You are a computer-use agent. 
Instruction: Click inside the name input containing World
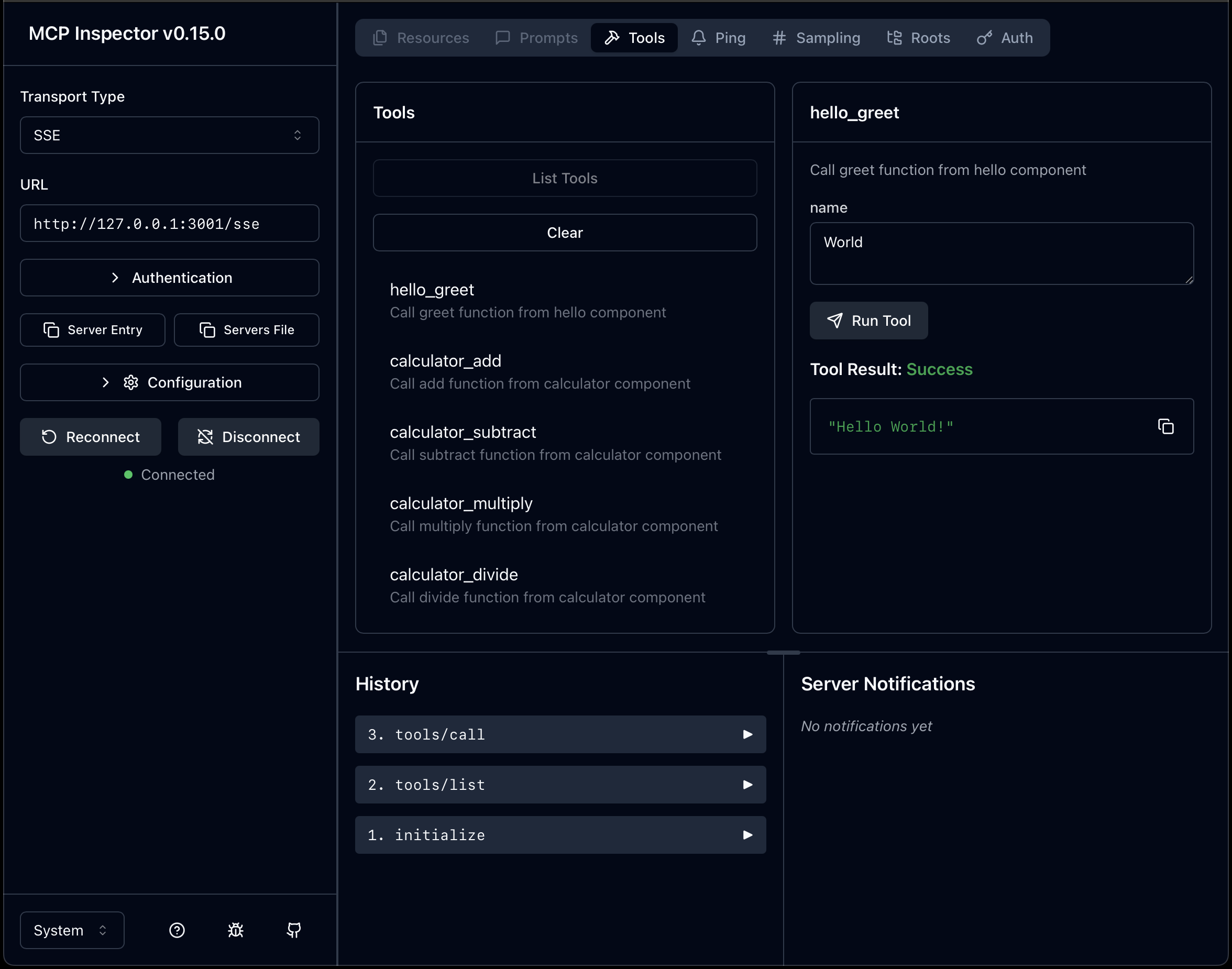(x=1002, y=254)
